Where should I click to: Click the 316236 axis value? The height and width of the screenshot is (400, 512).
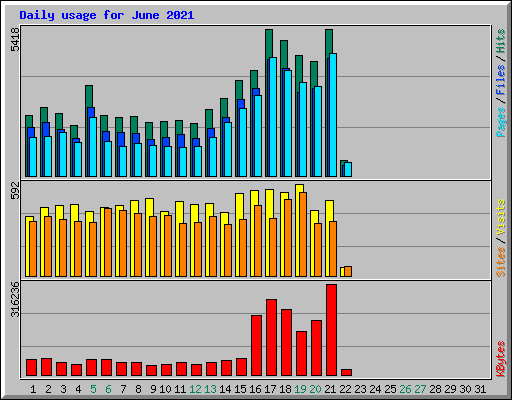tap(15, 299)
